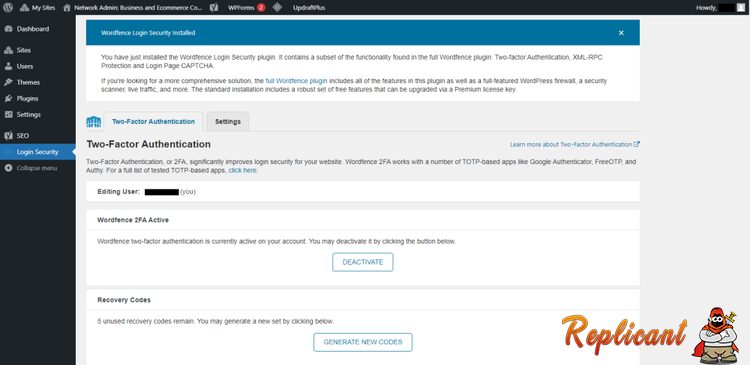Image resolution: width=750 pixels, height=365 pixels.
Task: Click the 'Two-Factor Authentication' page heading
Action: click(x=148, y=144)
